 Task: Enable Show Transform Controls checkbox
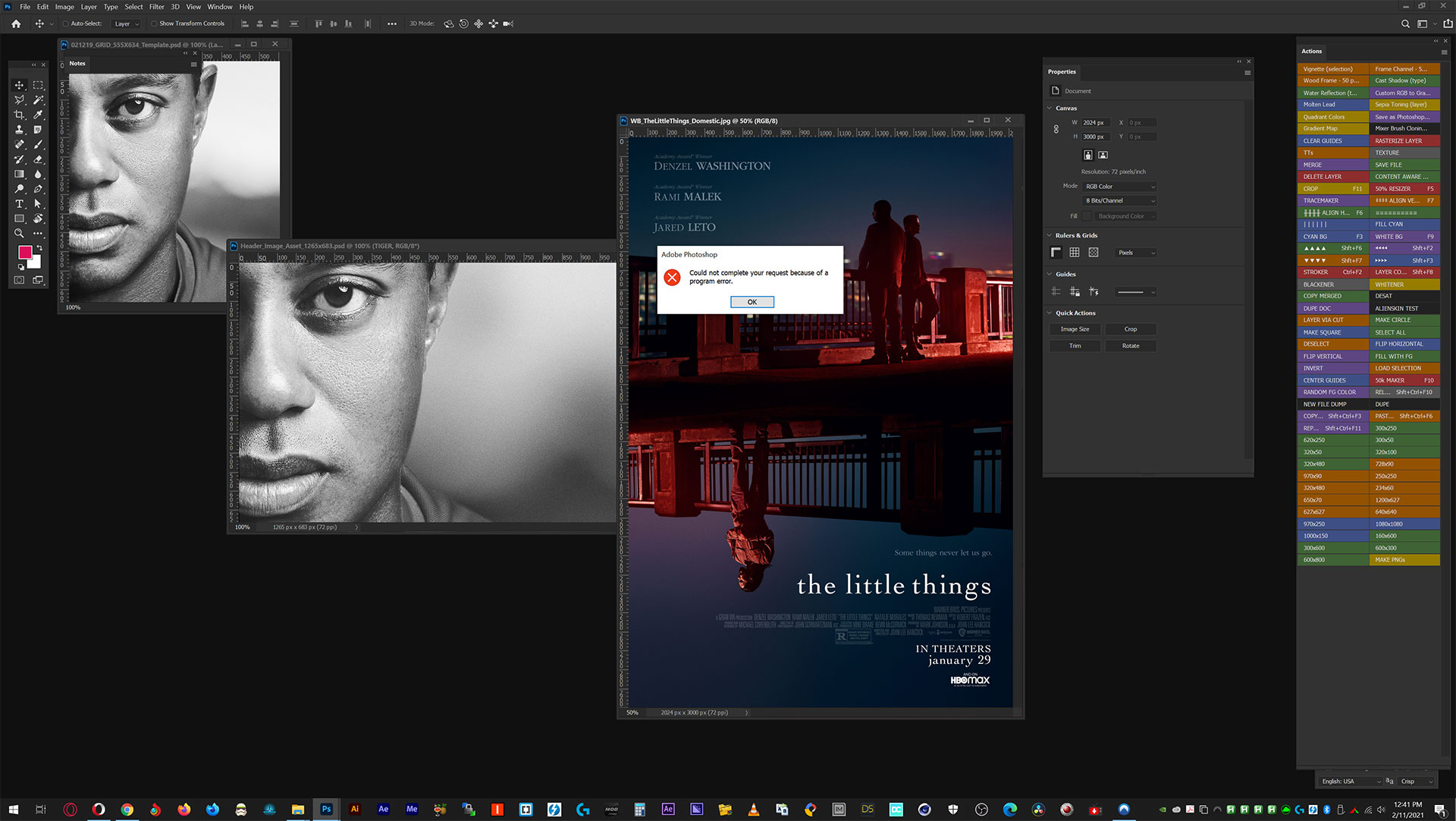pyautogui.click(x=154, y=24)
